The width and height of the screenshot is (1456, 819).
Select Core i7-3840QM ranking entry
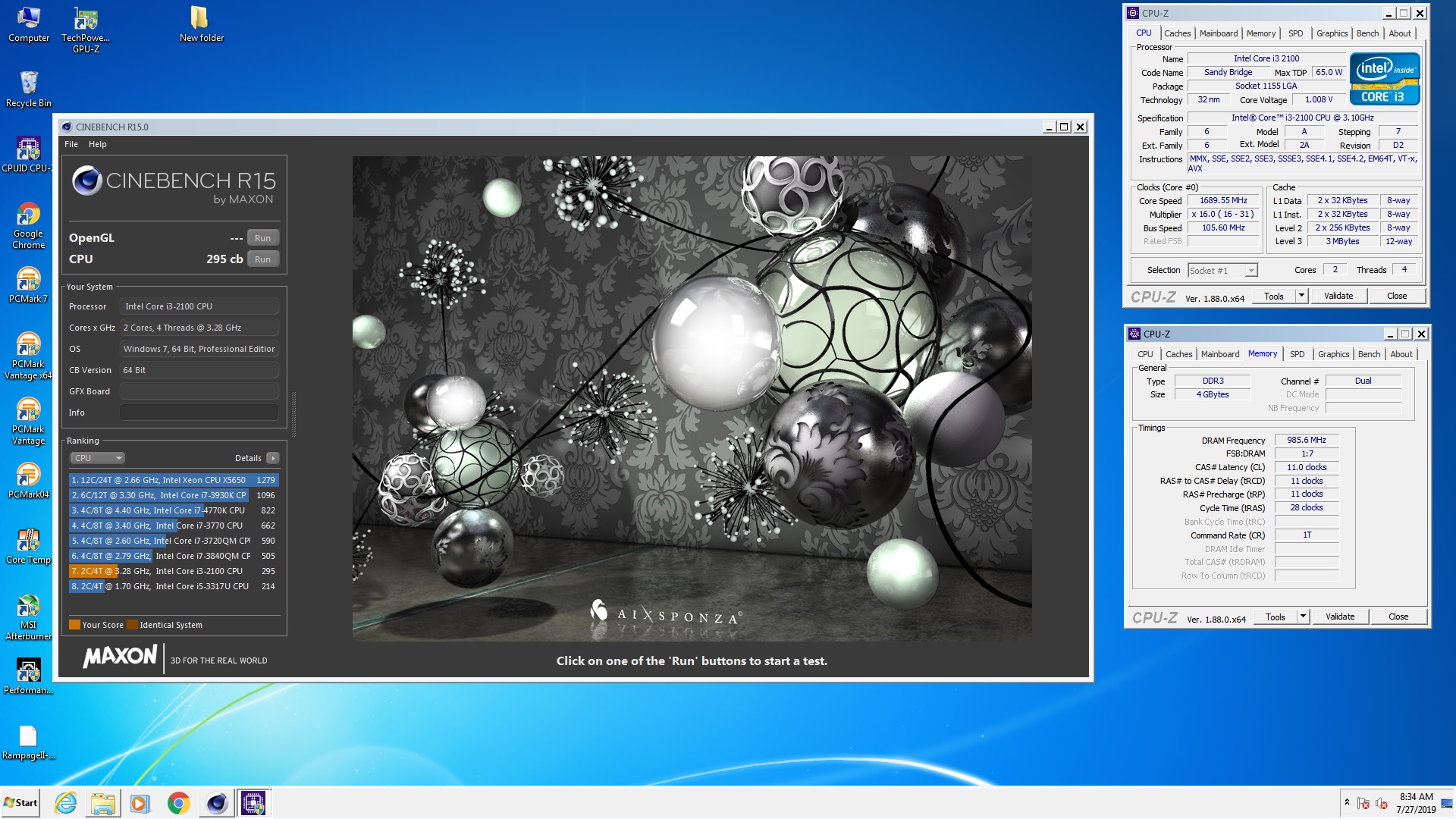point(174,556)
